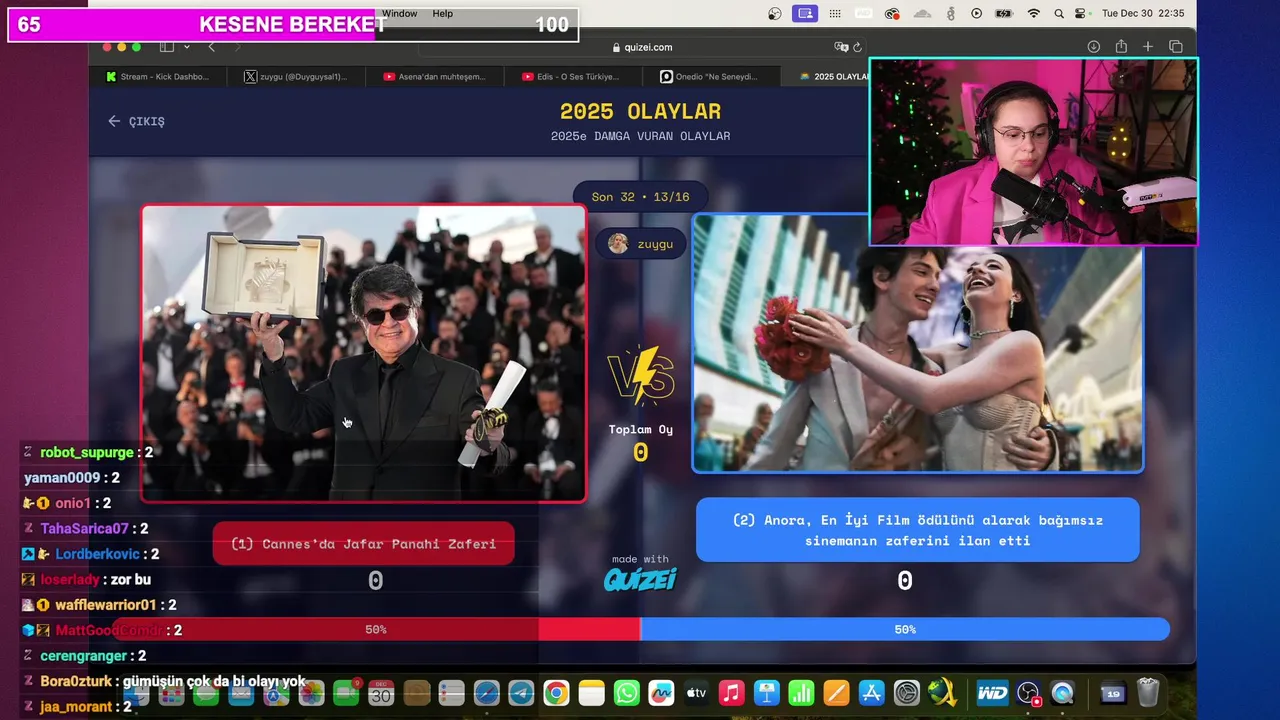
Task: Open Notes from the Dock
Action: [x=592, y=693]
